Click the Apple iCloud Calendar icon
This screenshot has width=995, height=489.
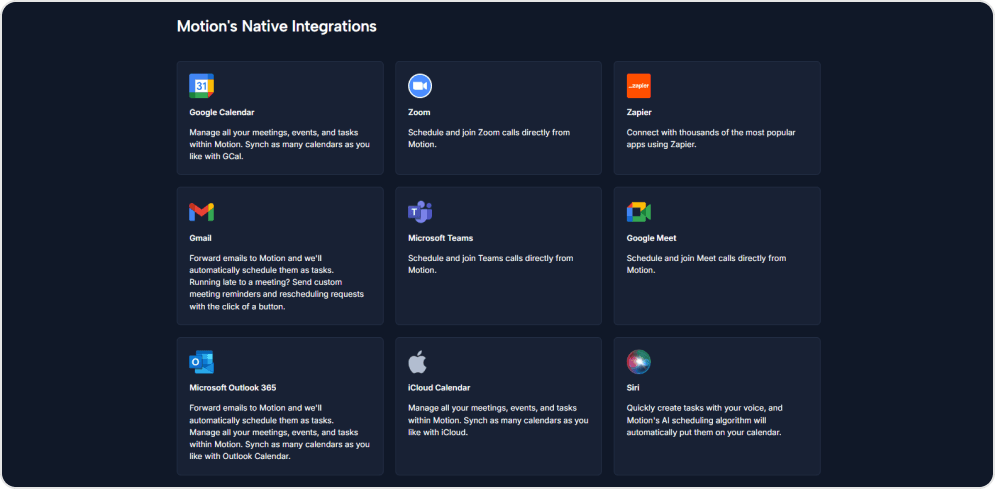[417, 362]
